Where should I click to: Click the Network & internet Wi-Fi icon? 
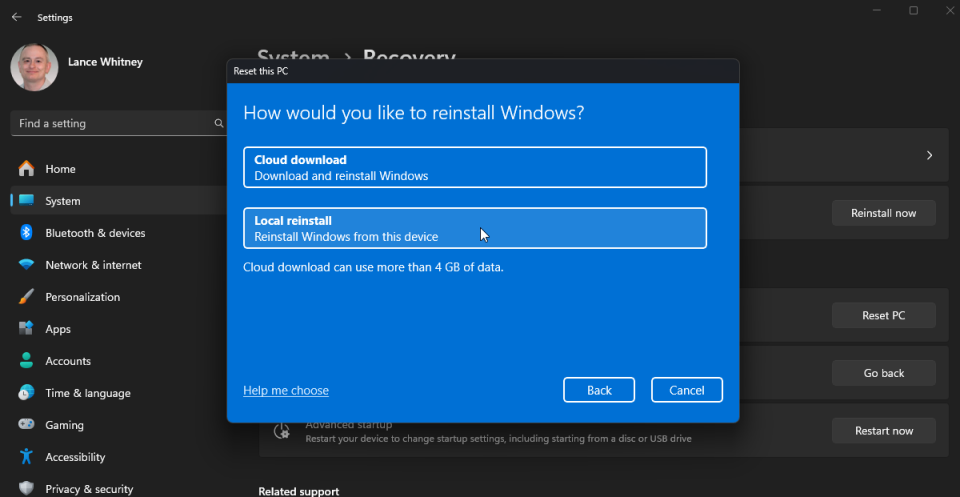tap(26, 265)
